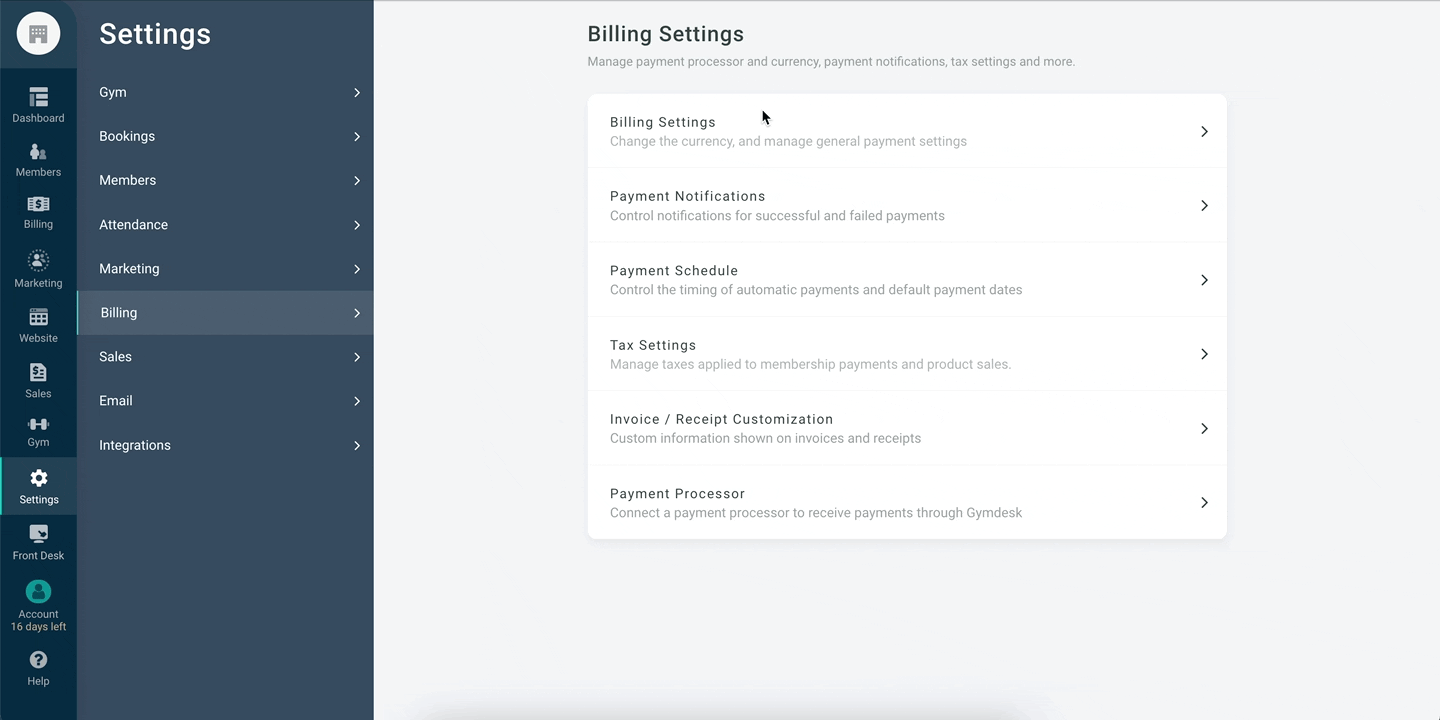Click the gym logo at top left
This screenshot has width=1440, height=720.
click(38, 34)
